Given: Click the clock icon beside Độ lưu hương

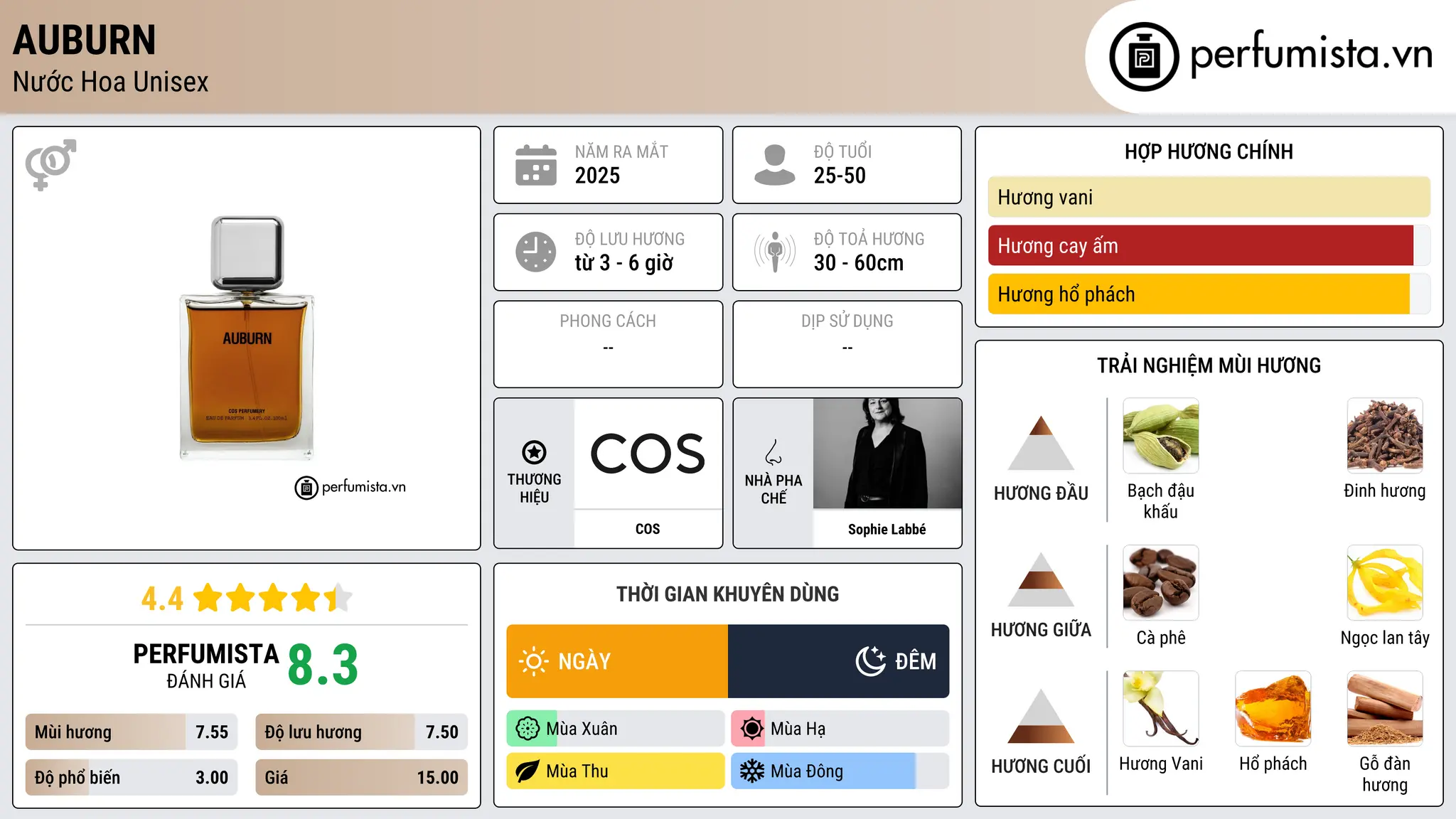Looking at the screenshot, I should pos(536,252).
